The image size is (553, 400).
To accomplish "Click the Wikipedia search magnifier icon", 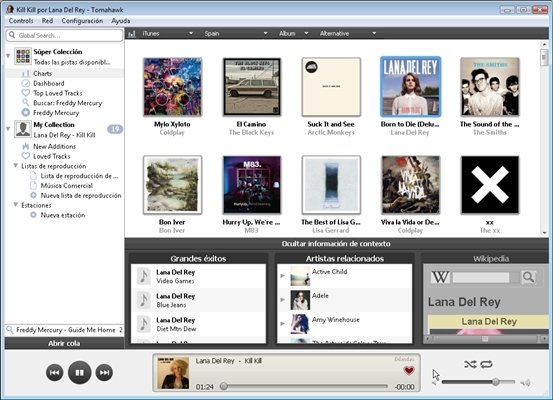I will (x=528, y=277).
